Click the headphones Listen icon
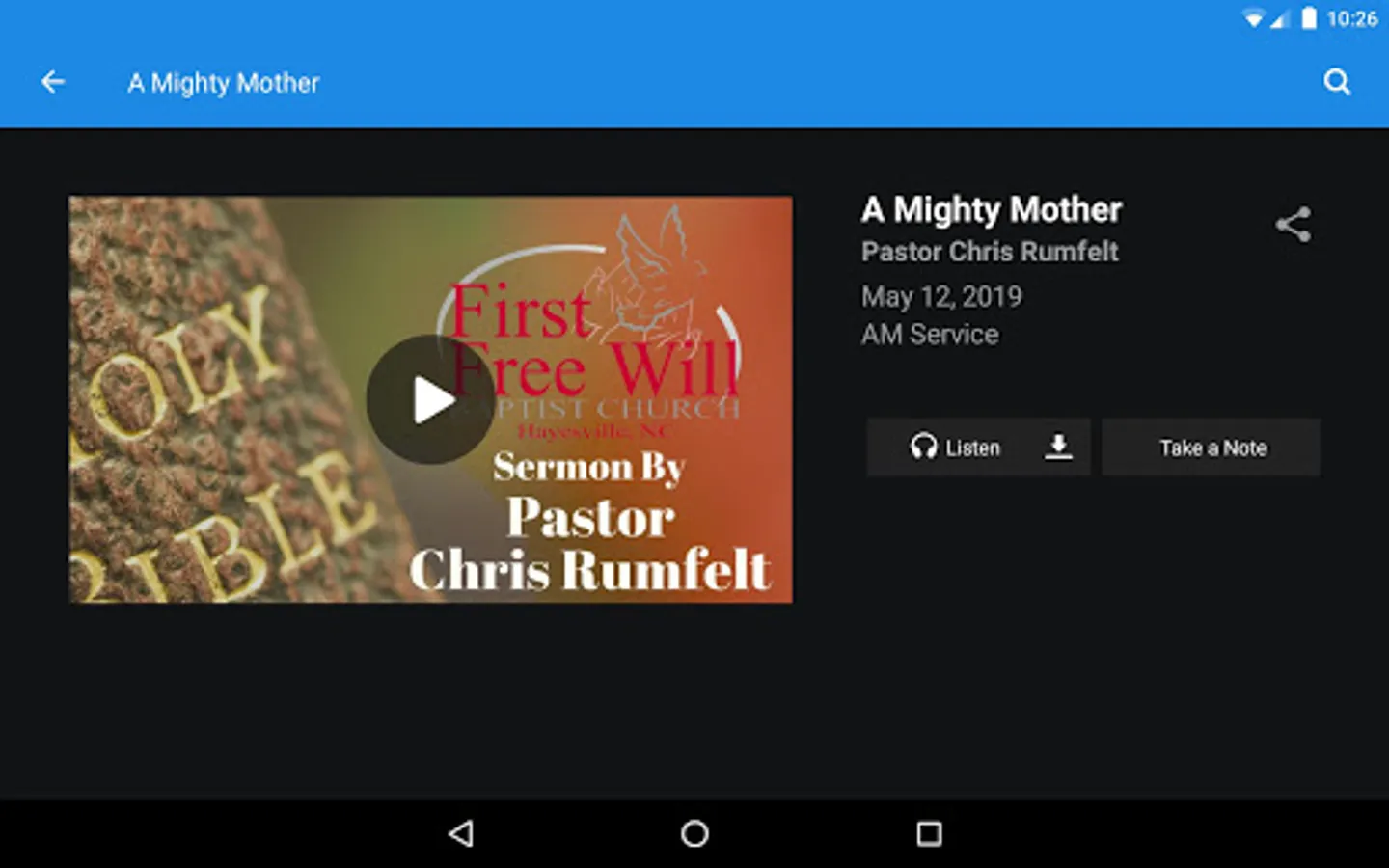1389x868 pixels. click(923, 447)
